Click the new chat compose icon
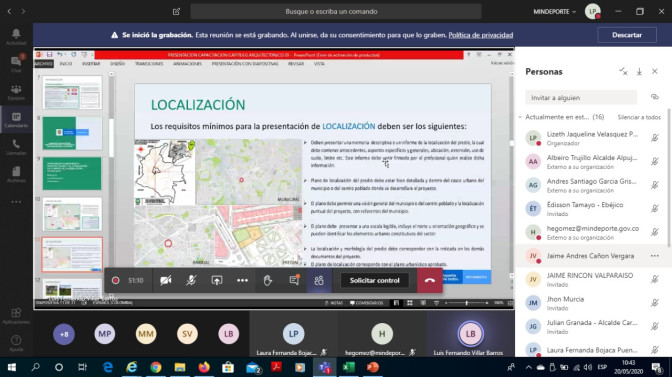 [x=176, y=12]
